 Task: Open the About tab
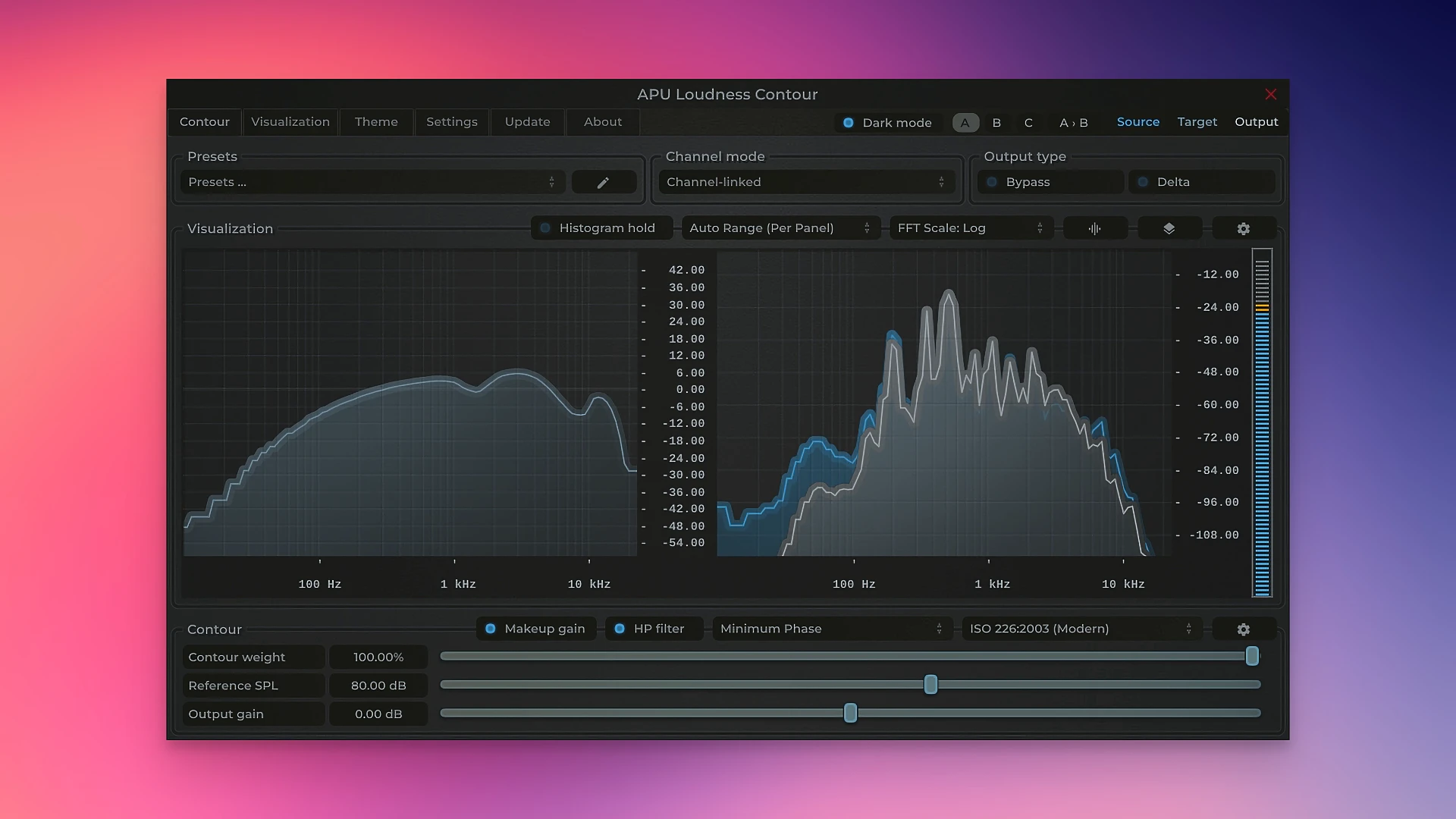(602, 121)
